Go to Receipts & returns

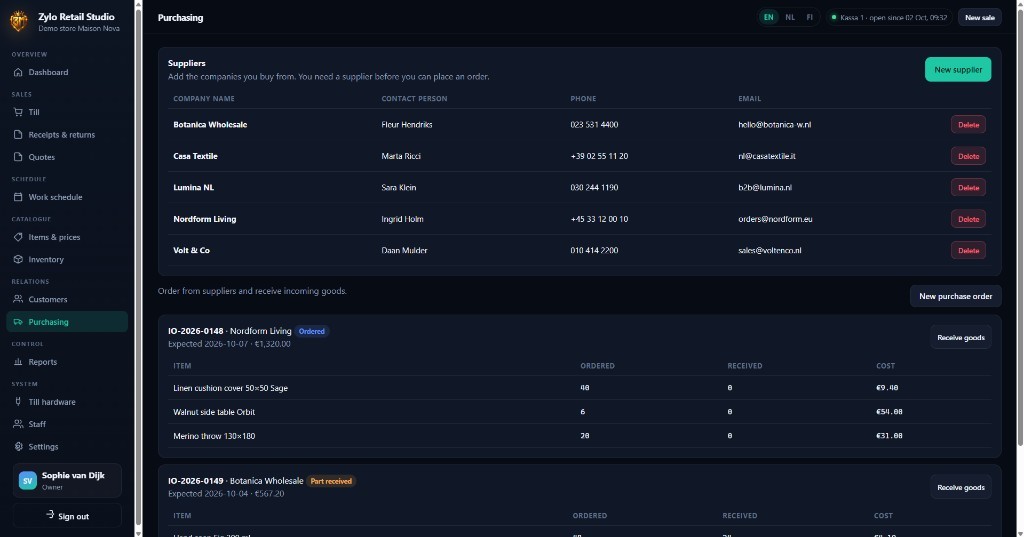[x=67, y=135]
